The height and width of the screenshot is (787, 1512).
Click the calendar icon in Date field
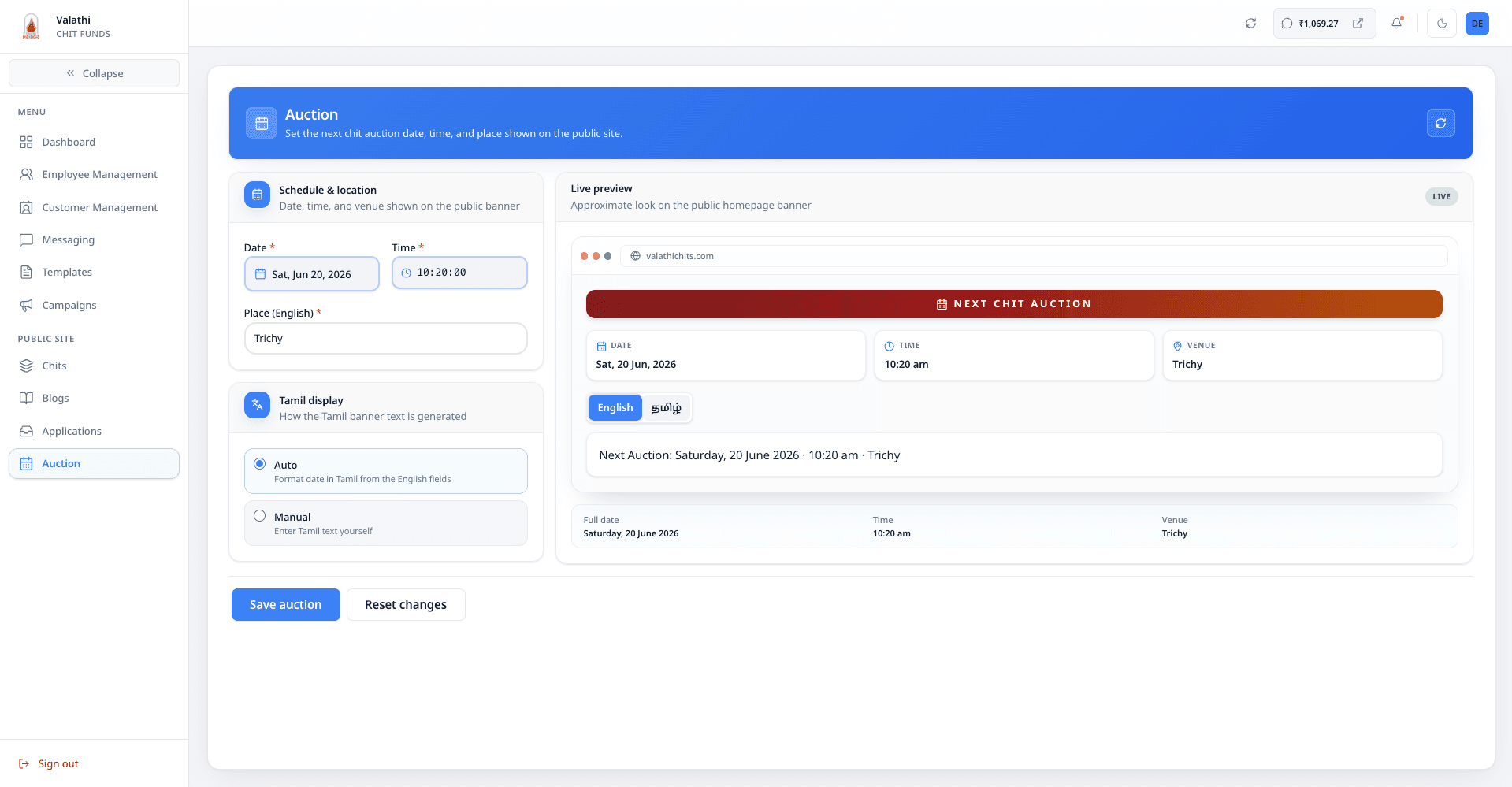[260, 274]
